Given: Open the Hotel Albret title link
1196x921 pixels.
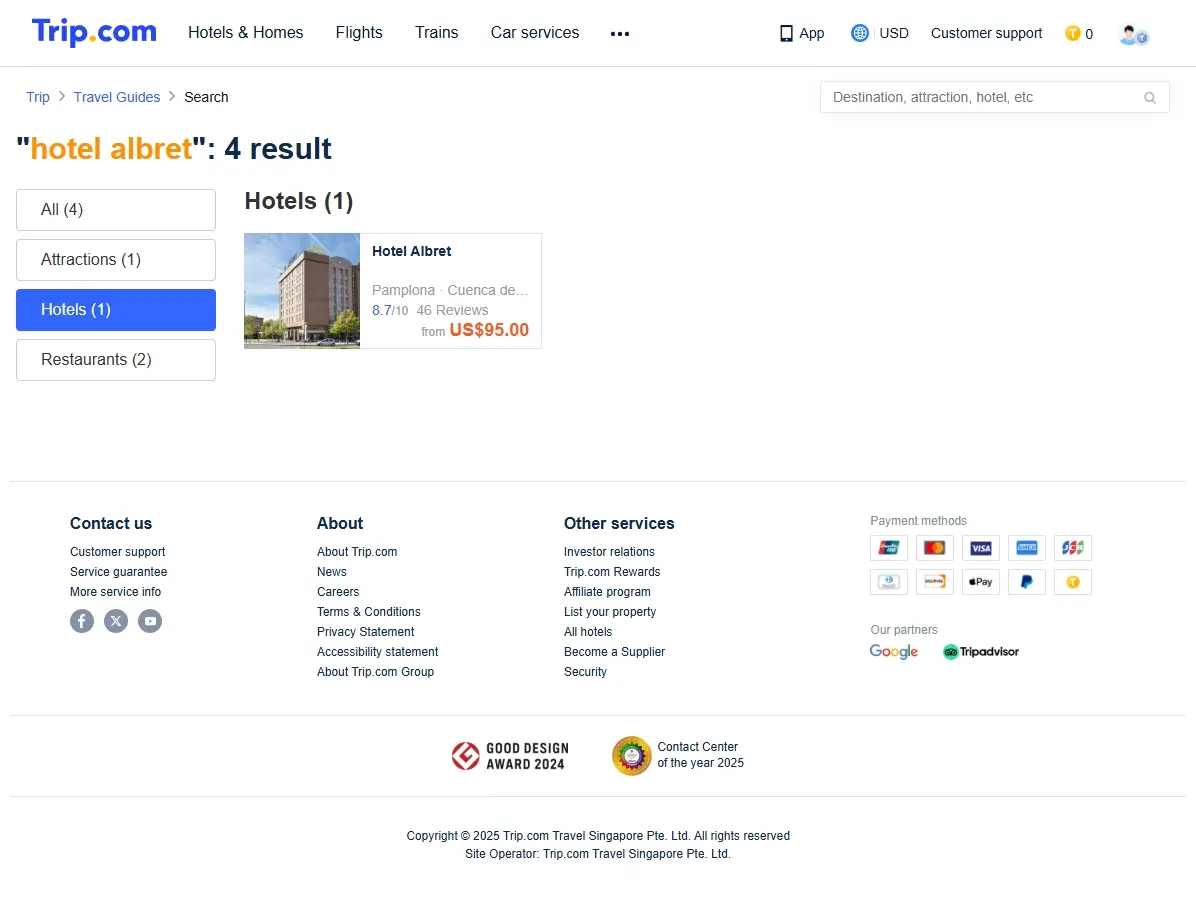Looking at the screenshot, I should (x=411, y=252).
